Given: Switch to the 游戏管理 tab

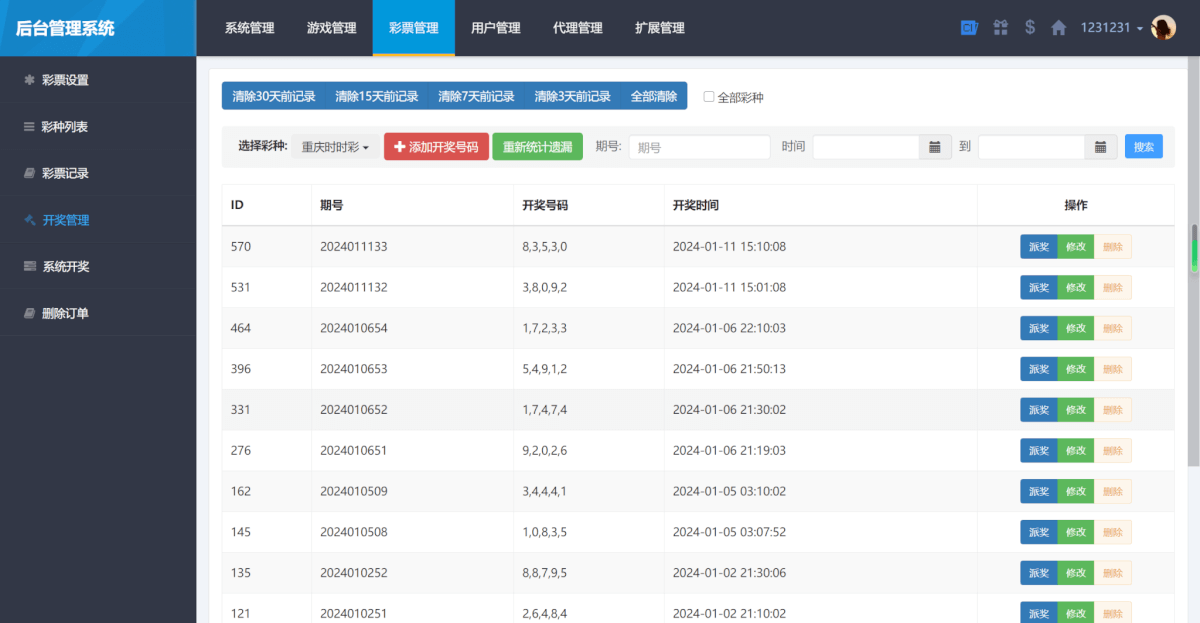Looking at the screenshot, I should [x=331, y=28].
